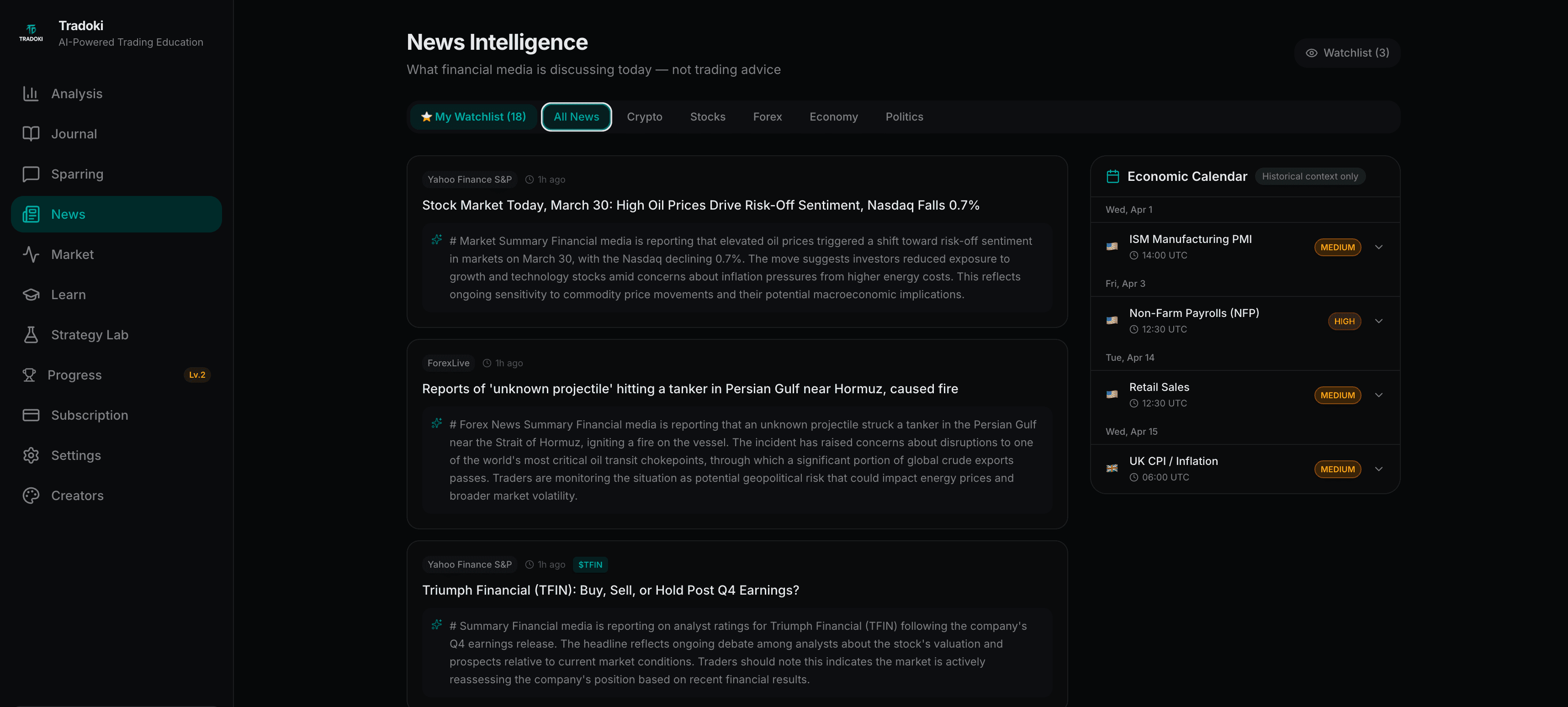
Task: Expand Non-Farm Payrolls details
Action: click(x=1379, y=321)
